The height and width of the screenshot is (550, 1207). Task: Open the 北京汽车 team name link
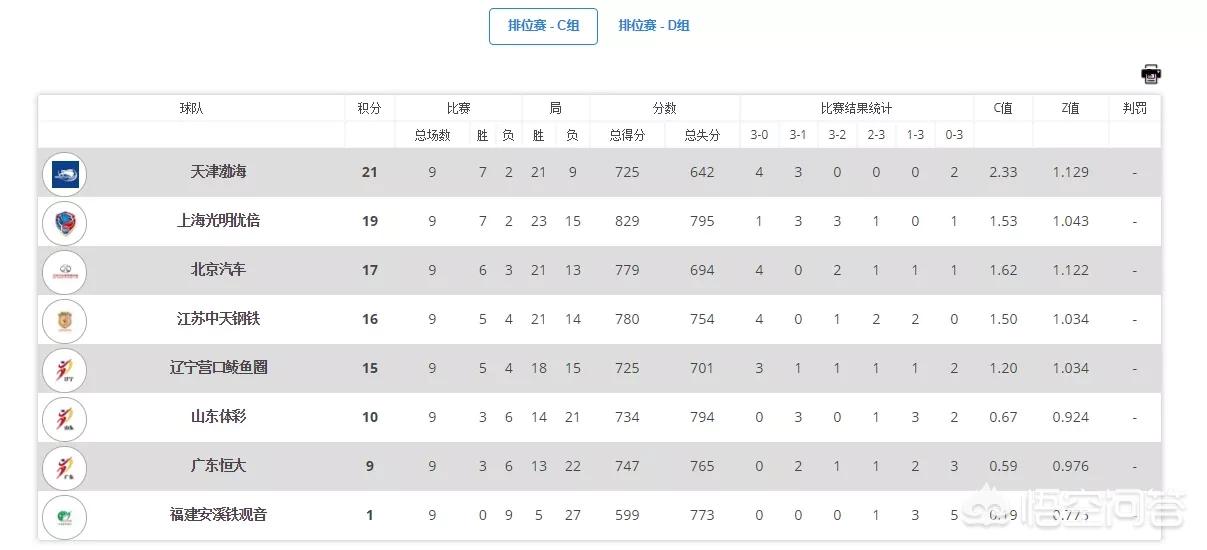click(218, 270)
